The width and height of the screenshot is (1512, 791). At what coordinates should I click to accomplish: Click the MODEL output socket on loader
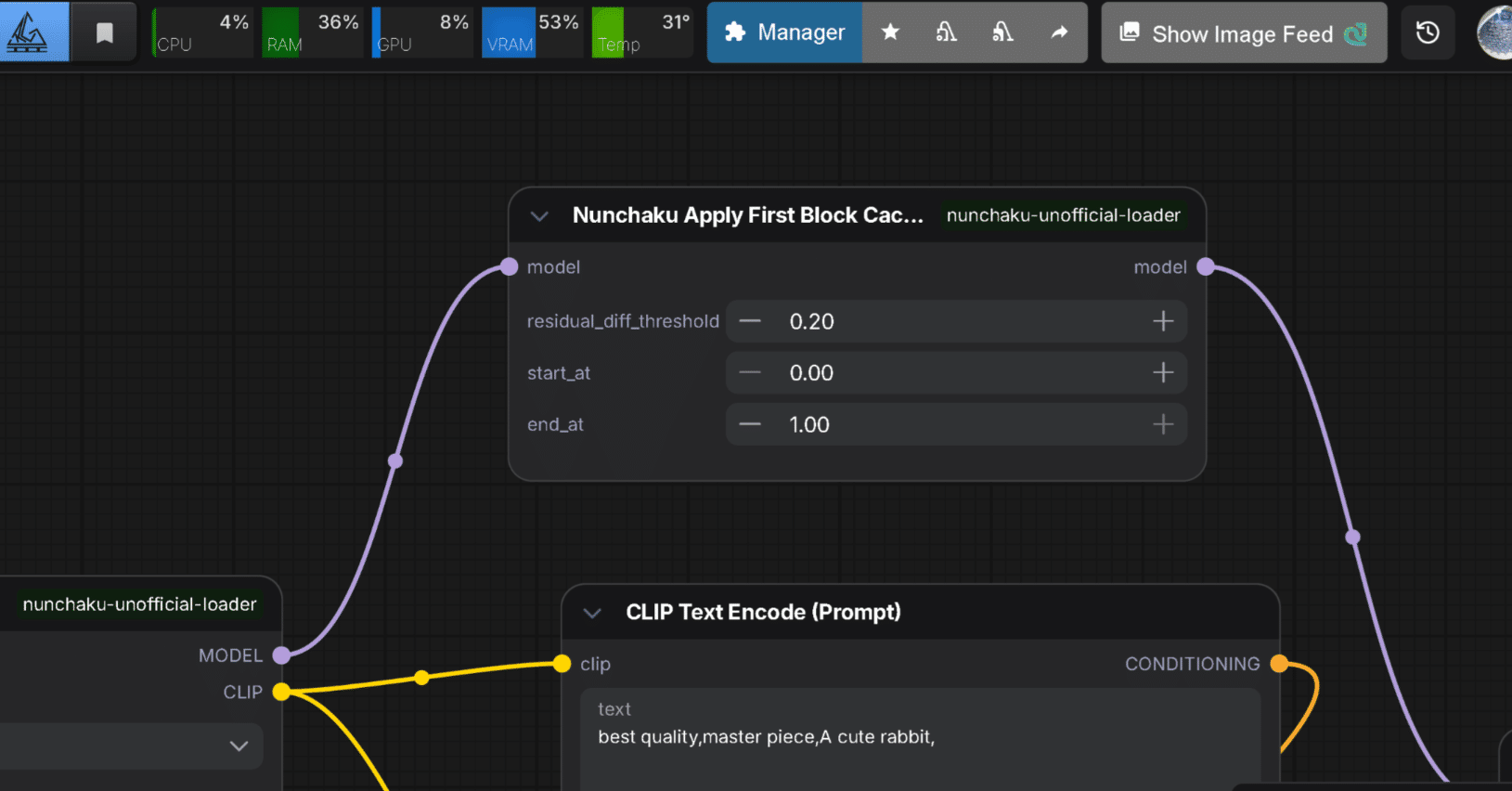pyautogui.click(x=281, y=655)
